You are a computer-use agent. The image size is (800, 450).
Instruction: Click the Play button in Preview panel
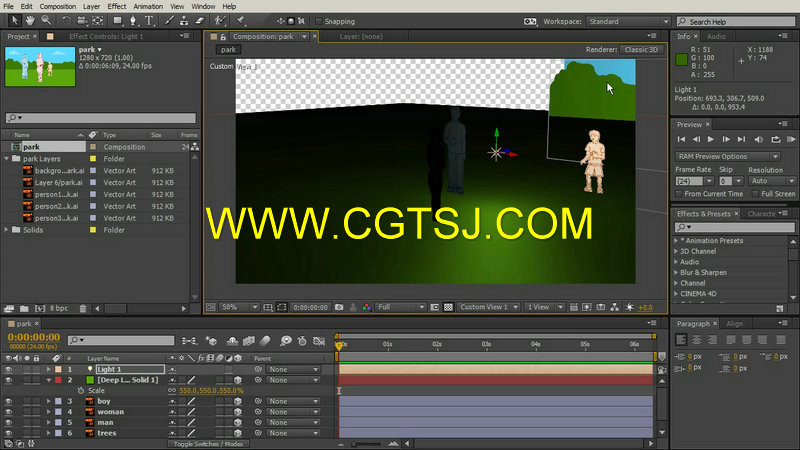tap(711, 139)
